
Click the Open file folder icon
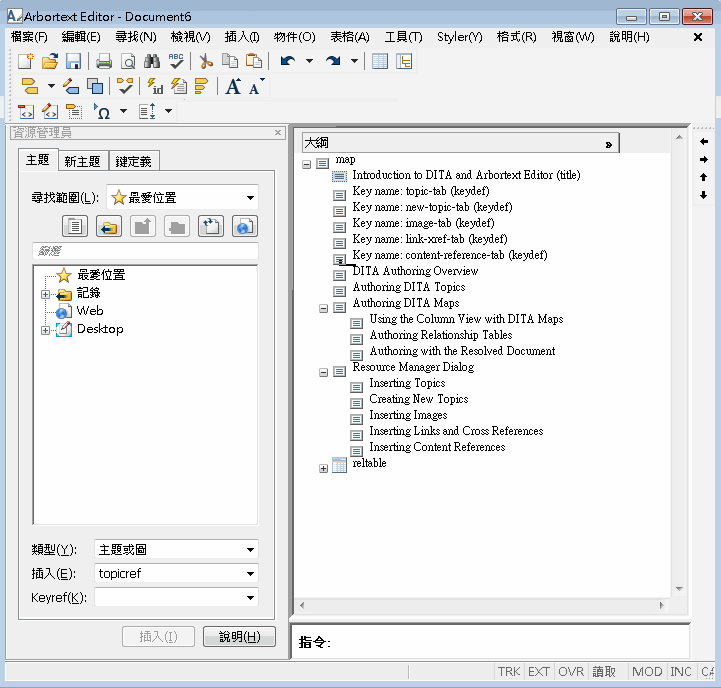click(50, 61)
